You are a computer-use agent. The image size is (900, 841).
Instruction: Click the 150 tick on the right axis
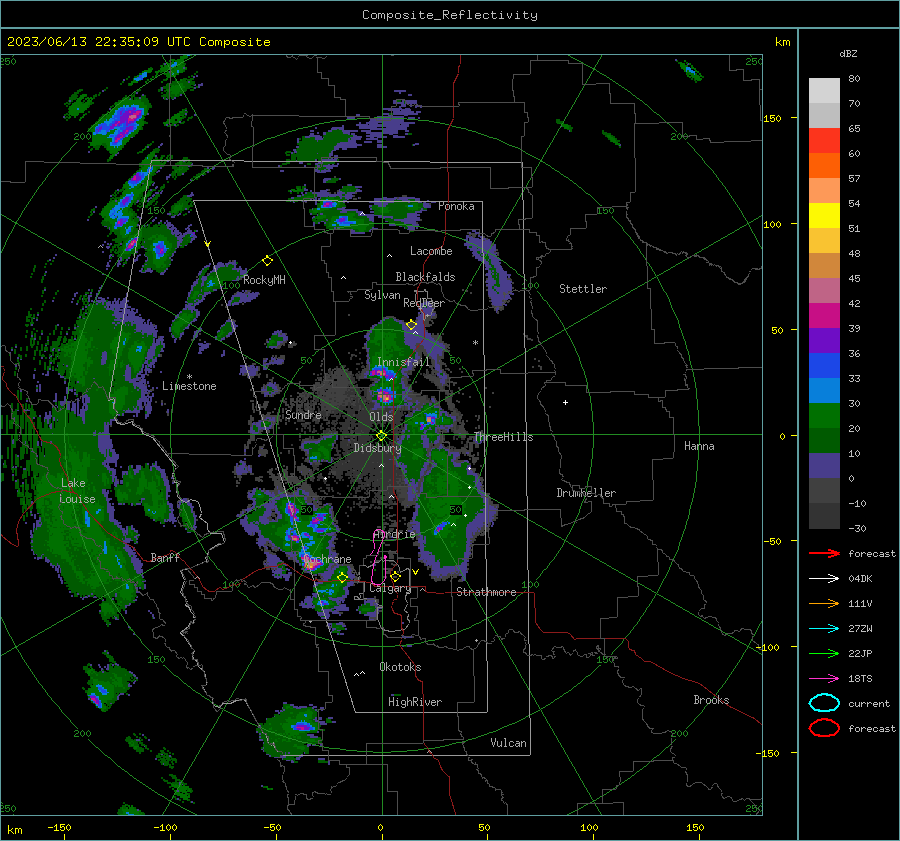pyautogui.click(x=772, y=118)
